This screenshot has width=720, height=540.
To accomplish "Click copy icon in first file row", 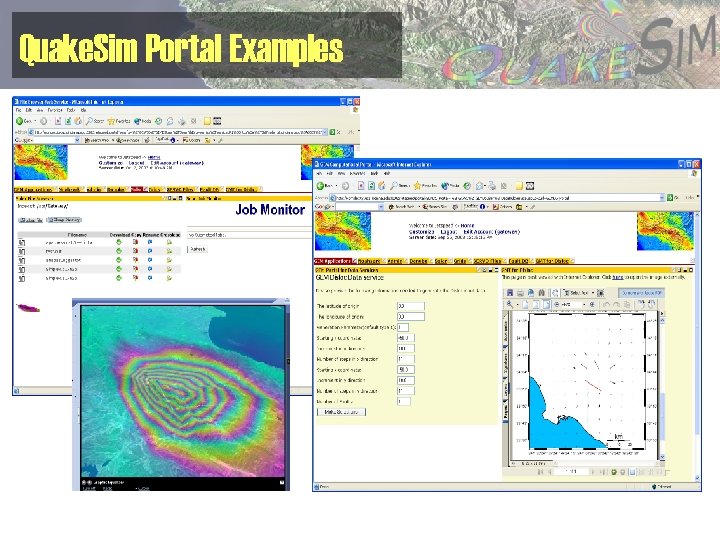I will 135,242.
